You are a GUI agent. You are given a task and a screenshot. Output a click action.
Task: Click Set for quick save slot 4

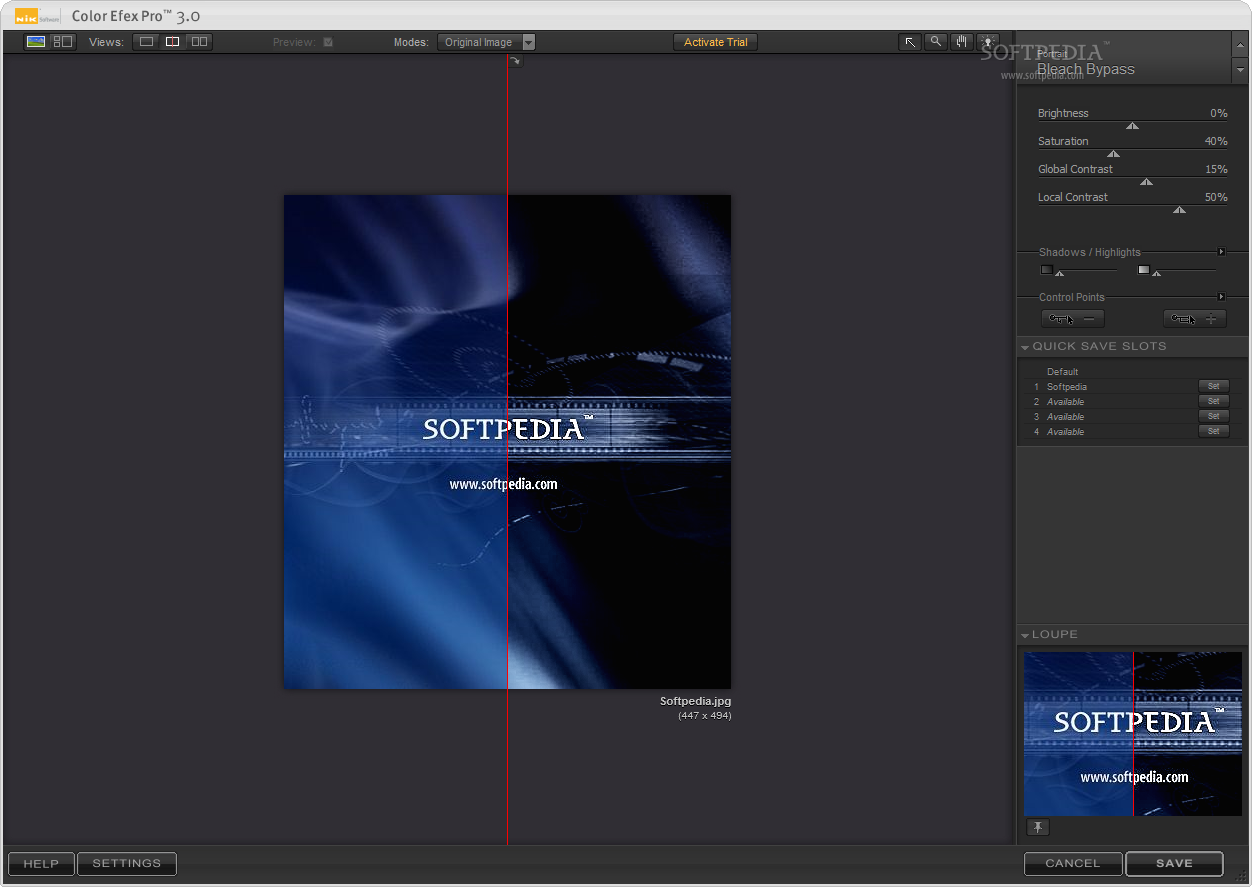[x=1213, y=431]
